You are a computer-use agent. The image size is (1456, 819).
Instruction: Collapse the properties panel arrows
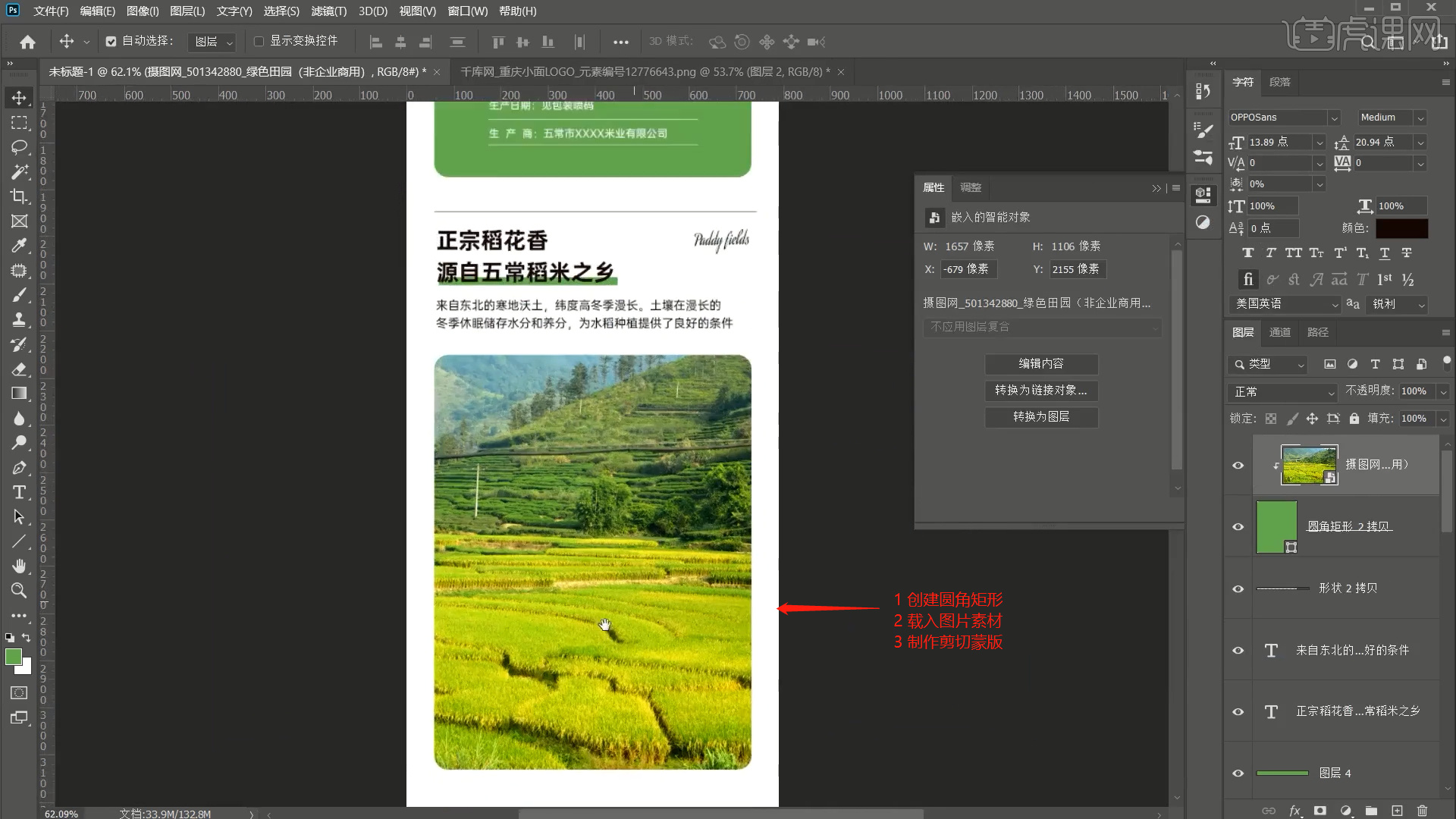[x=1156, y=188]
